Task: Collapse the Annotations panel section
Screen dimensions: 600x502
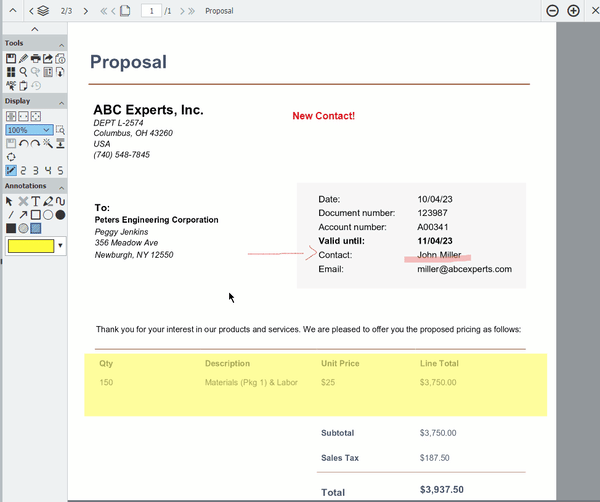Action: coord(60,187)
